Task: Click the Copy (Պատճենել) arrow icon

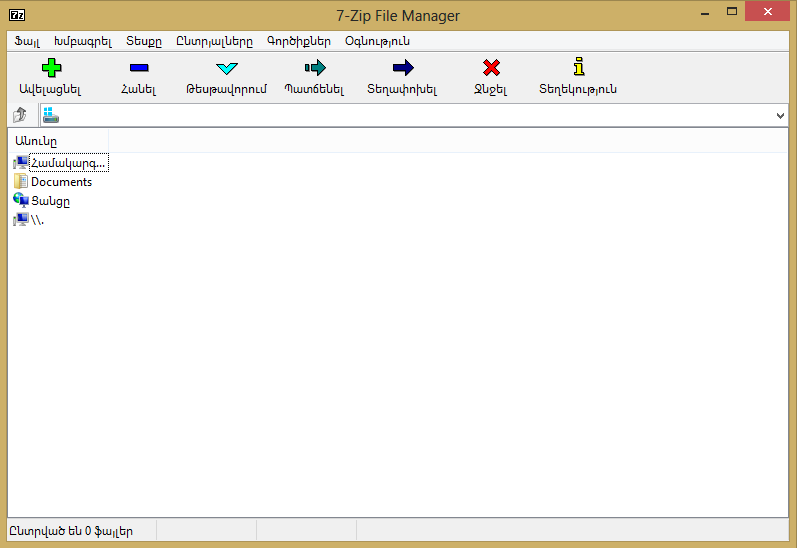Action: (315, 68)
